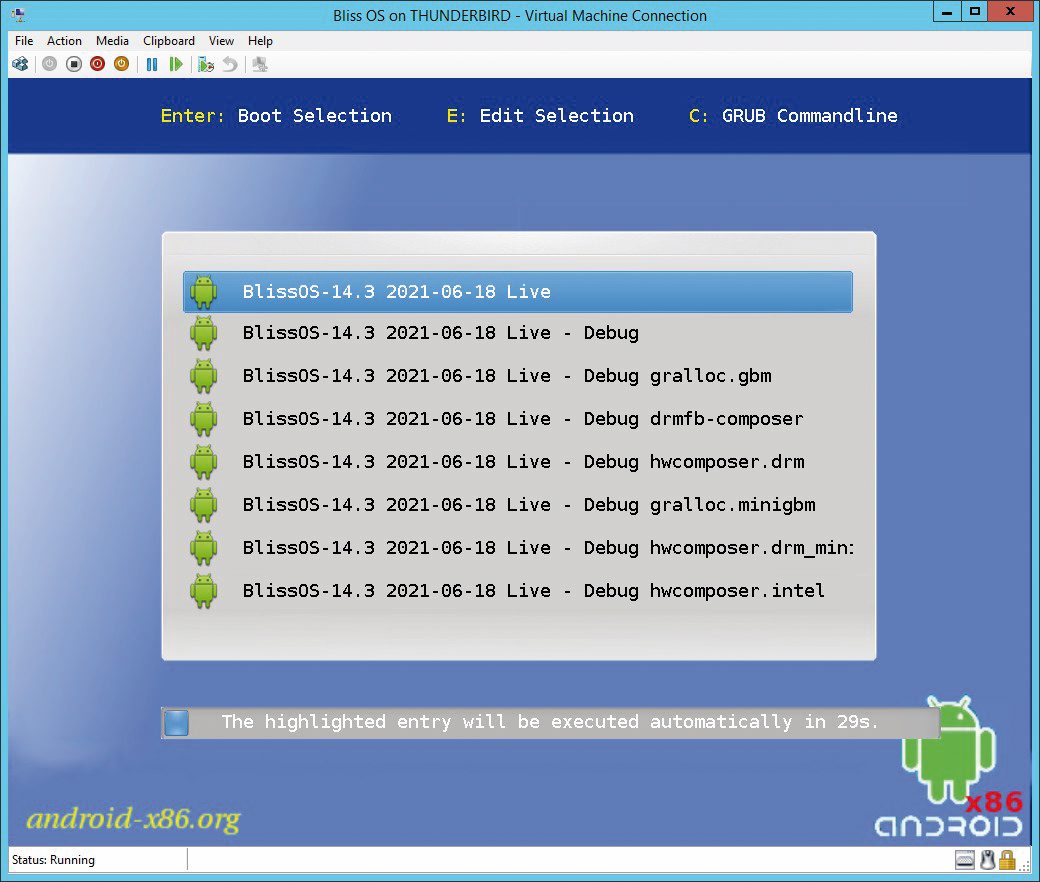Close the Virtual Machine Connection window

[x=1010, y=11]
